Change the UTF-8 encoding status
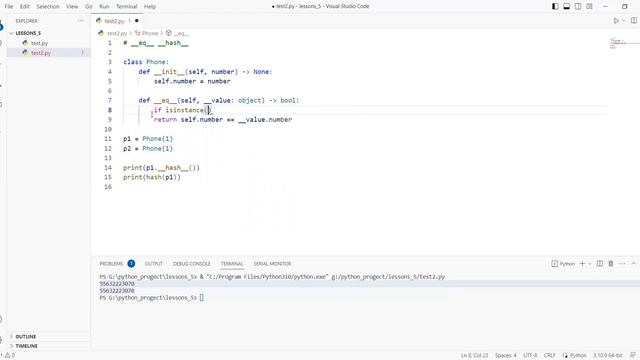Image resolution: width=640 pixels, height=360 pixels. 530,356
